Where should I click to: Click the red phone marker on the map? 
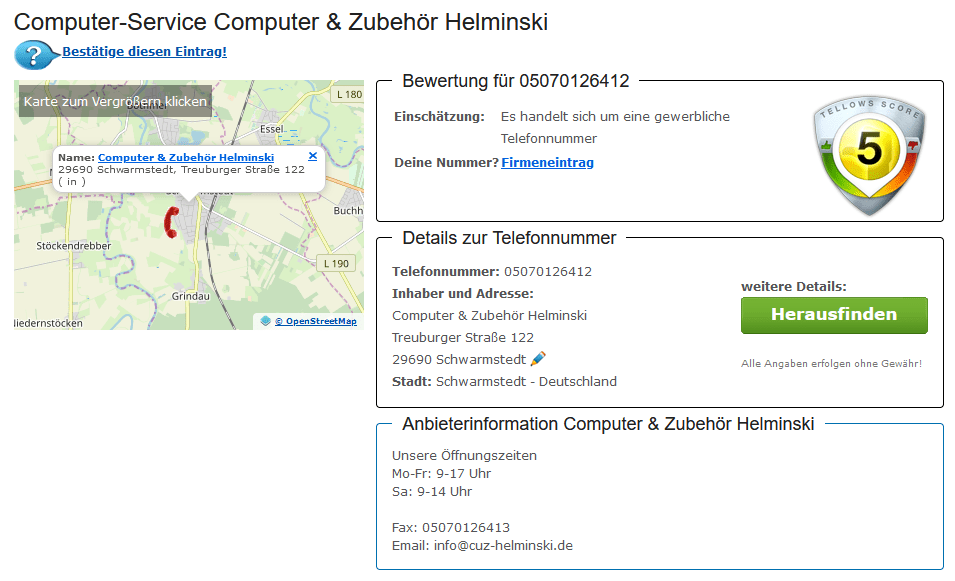pos(171,222)
